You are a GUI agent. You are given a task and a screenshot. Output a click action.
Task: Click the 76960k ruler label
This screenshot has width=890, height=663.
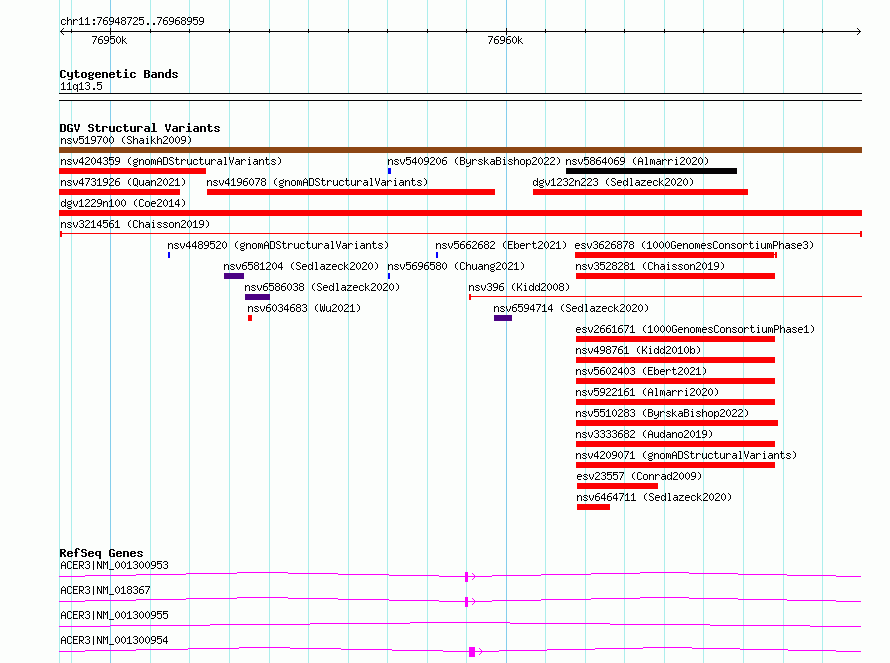tap(505, 40)
